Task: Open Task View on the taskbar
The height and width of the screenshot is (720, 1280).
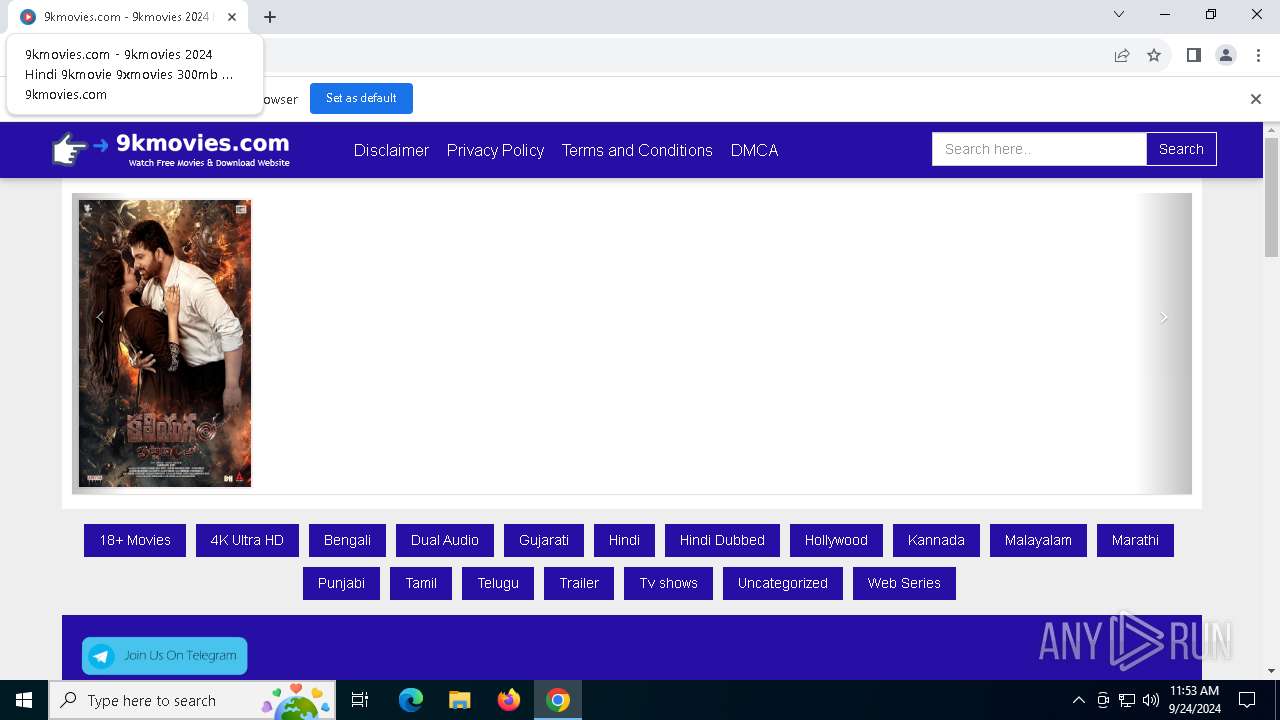Action: click(360, 700)
